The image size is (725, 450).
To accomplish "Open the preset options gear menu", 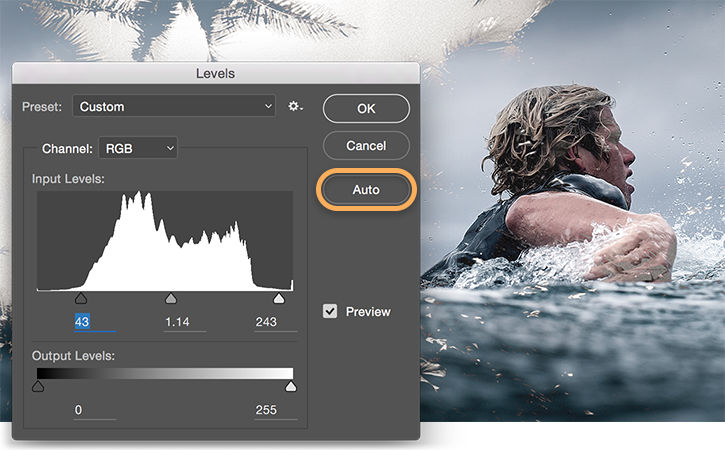I will point(295,106).
